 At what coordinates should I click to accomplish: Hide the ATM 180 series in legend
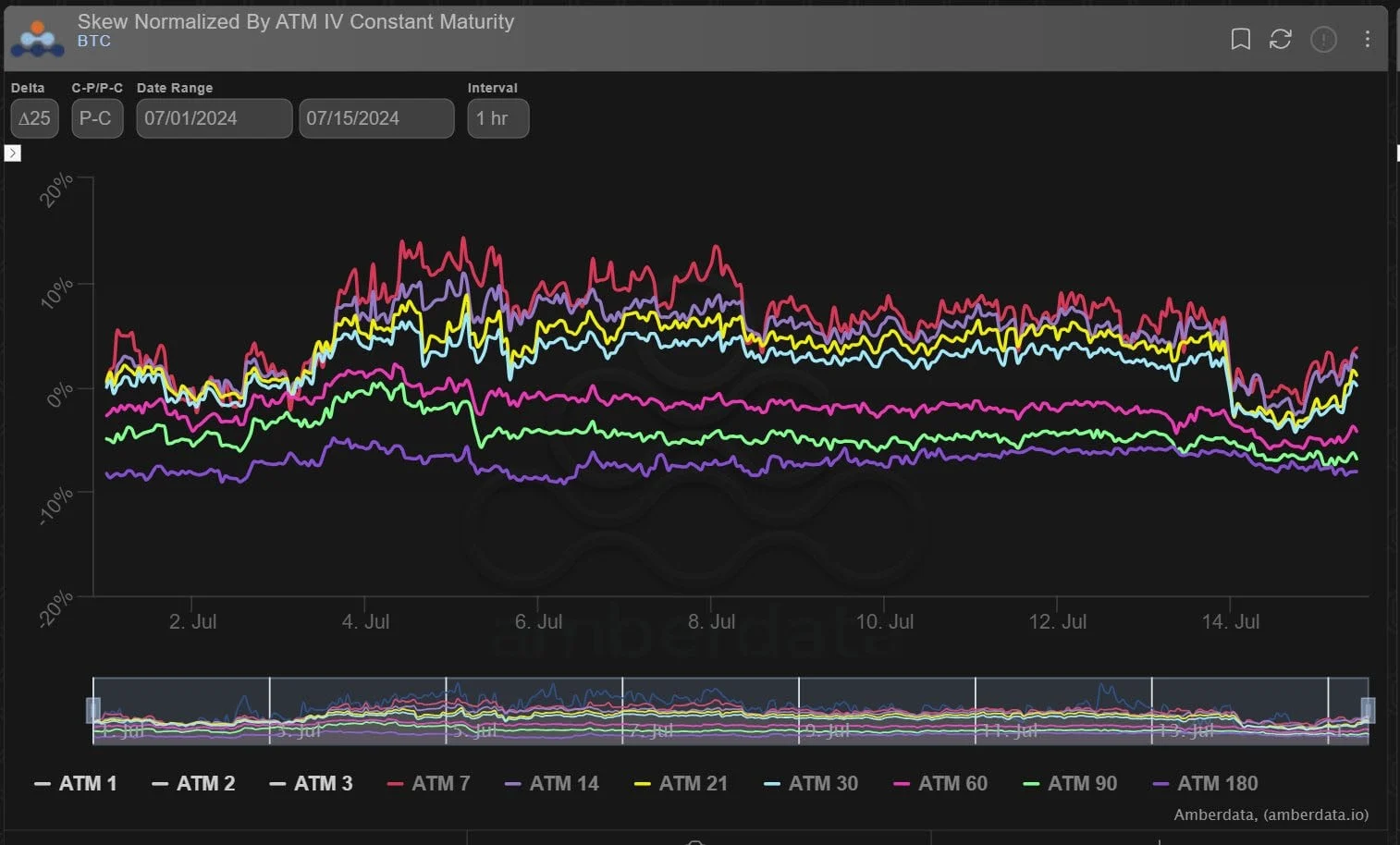point(1205,783)
